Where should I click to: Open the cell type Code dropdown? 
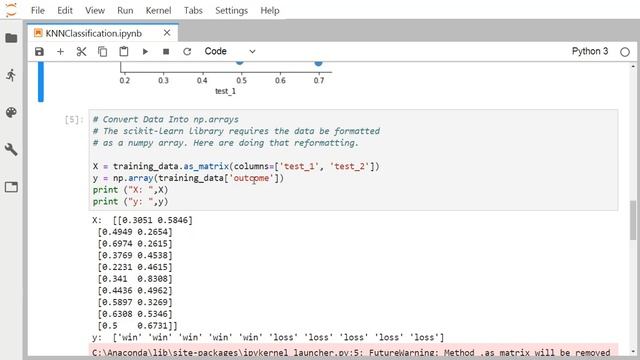230,51
